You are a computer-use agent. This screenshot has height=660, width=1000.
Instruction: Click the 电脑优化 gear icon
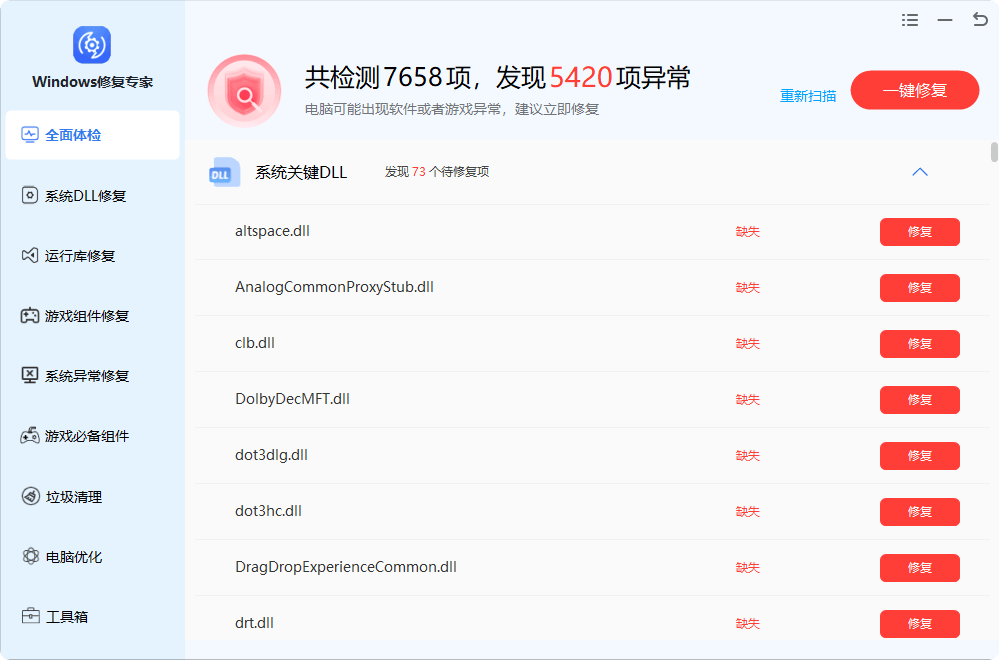[x=30, y=557]
